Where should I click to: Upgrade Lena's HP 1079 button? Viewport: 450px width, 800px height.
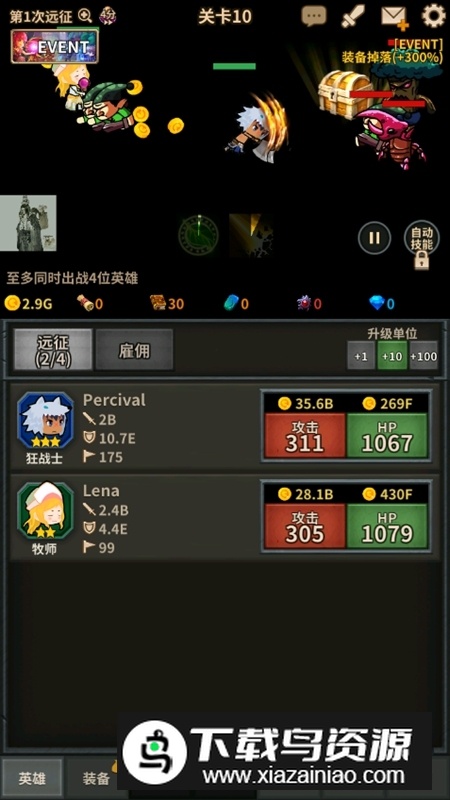point(387,526)
